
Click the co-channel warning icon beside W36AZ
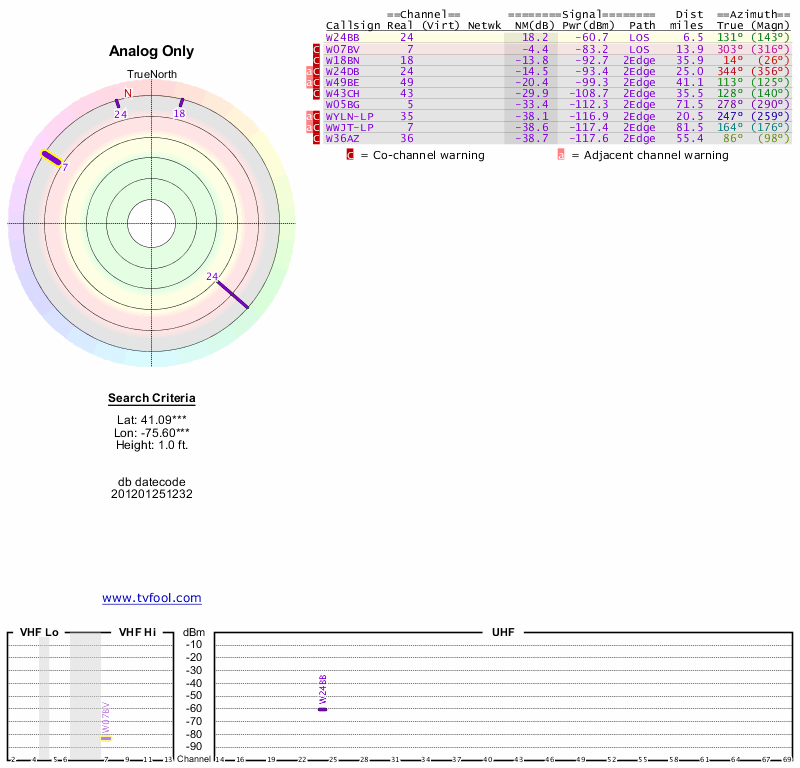pos(317,138)
